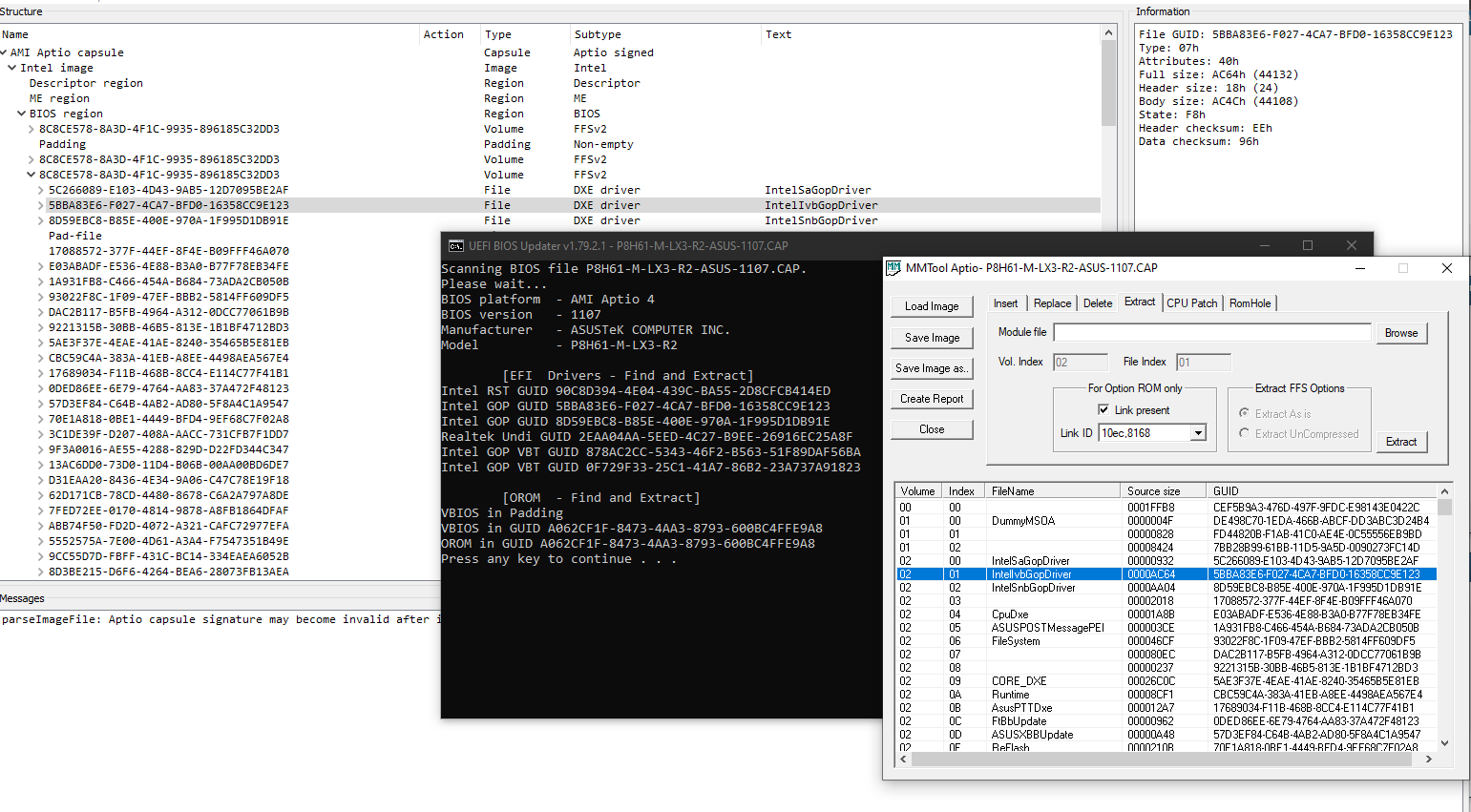Viewport: 1471px width, 812px height.
Task: Click the Load Image button
Action: point(932,306)
